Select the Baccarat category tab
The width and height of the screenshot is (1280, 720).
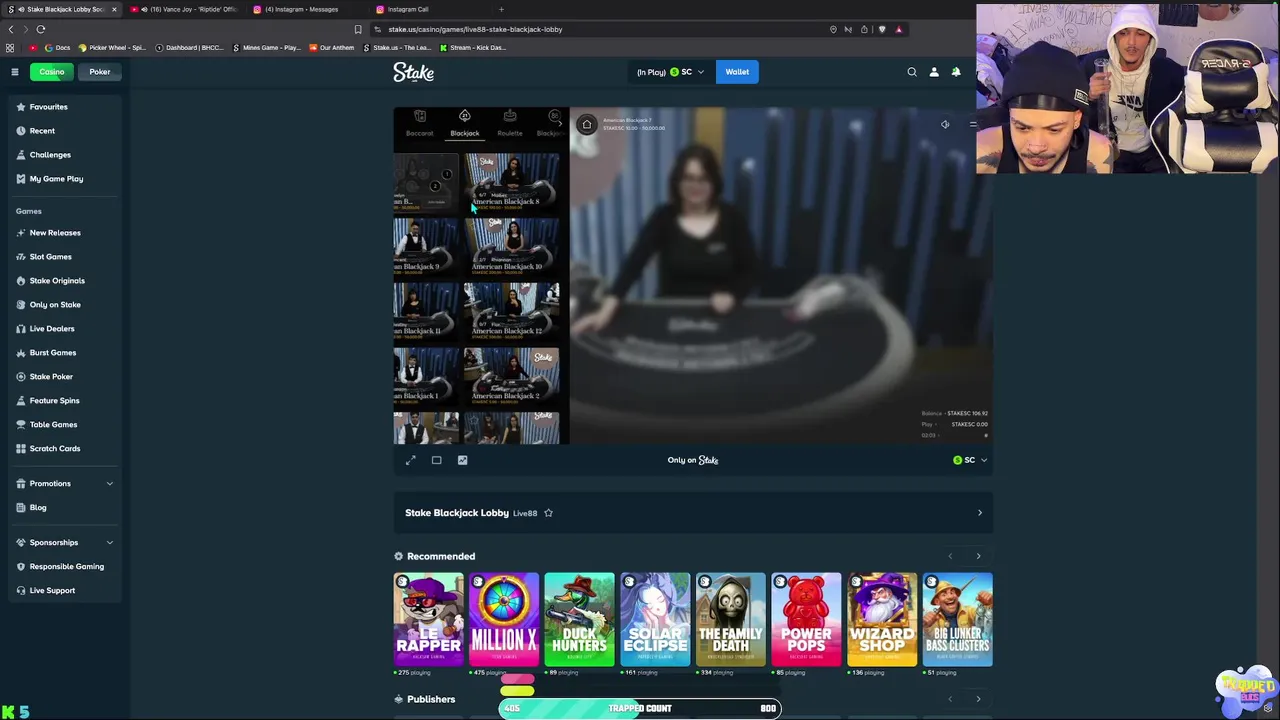click(x=420, y=123)
